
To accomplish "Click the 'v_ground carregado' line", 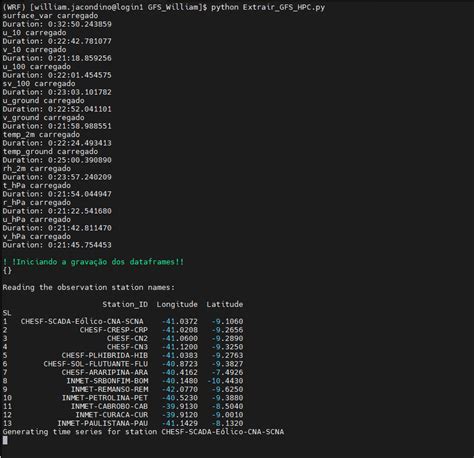I will click(43, 118).
